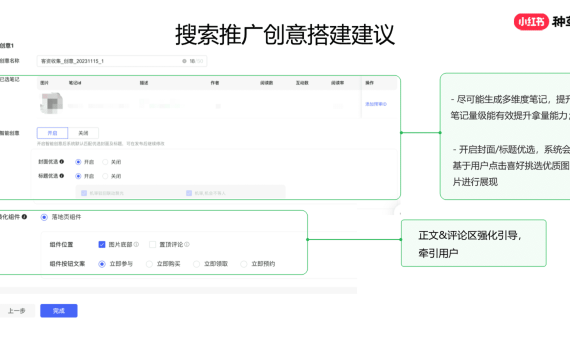
Task: Click the 组件位置 label
Action: pos(61,244)
